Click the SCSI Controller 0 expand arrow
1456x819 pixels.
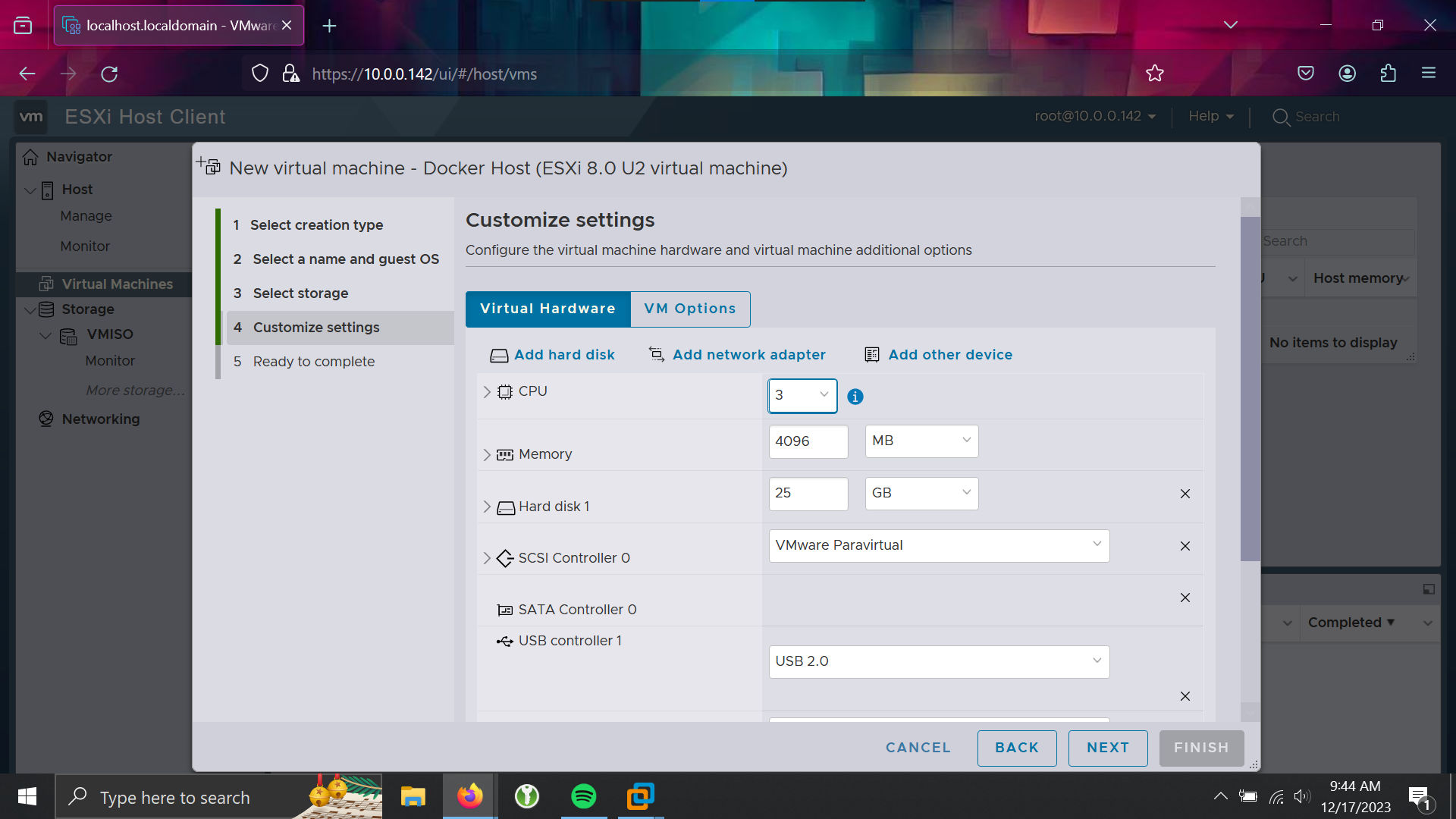[487, 558]
